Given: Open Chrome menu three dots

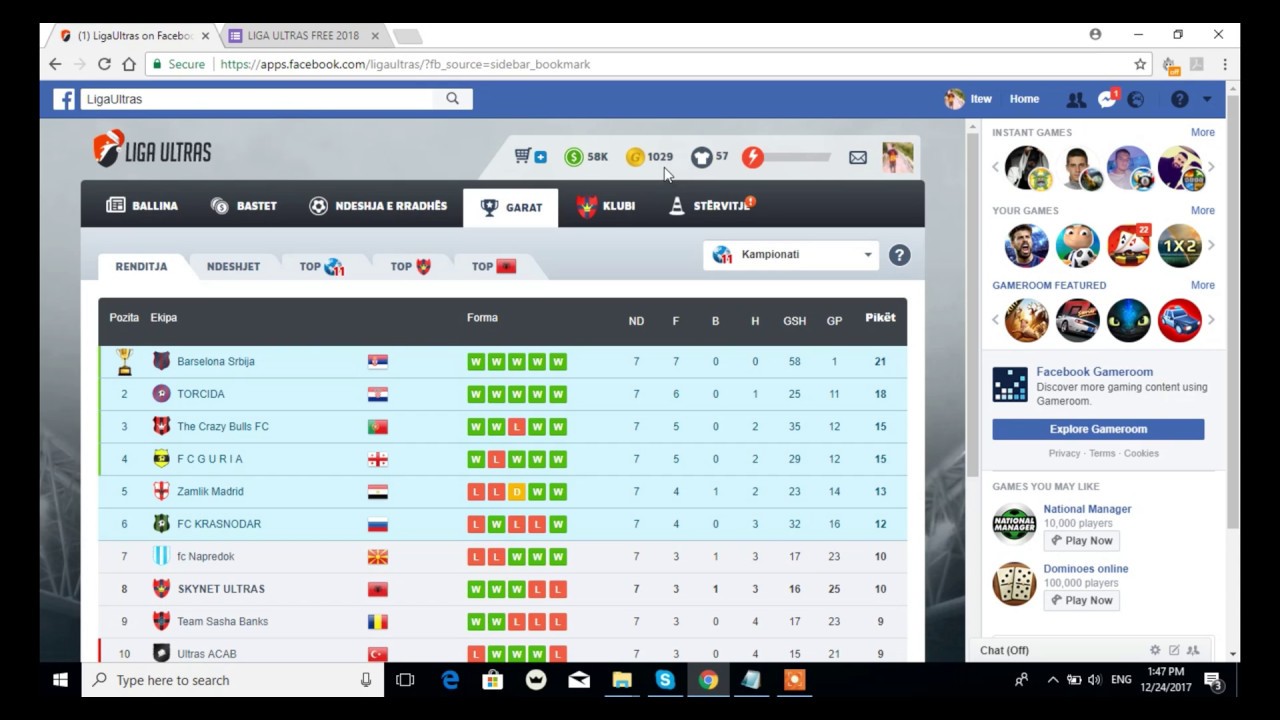Looking at the screenshot, I should 1225,64.
